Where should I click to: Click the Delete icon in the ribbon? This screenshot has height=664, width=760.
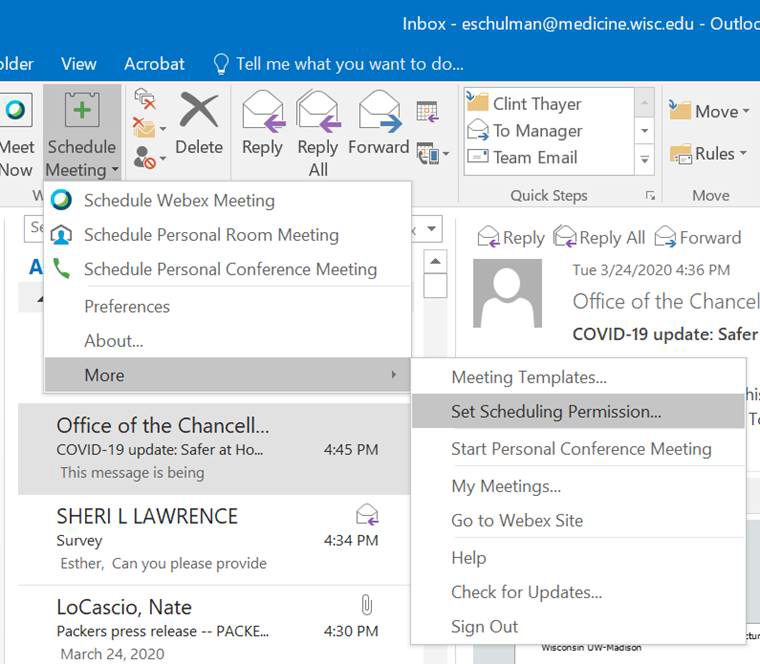[x=198, y=112]
